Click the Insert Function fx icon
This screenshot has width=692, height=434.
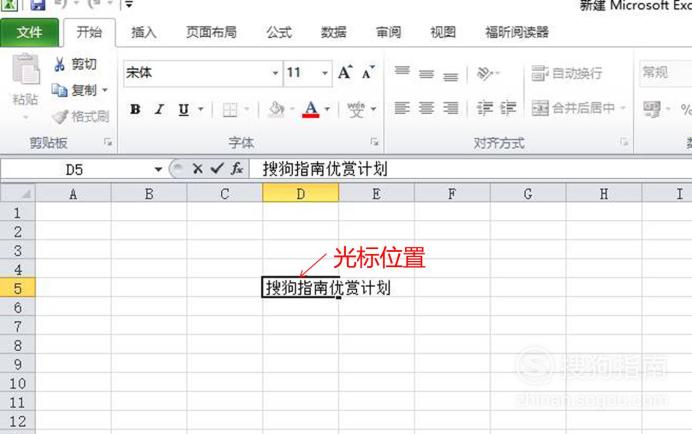click(x=237, y=169)
